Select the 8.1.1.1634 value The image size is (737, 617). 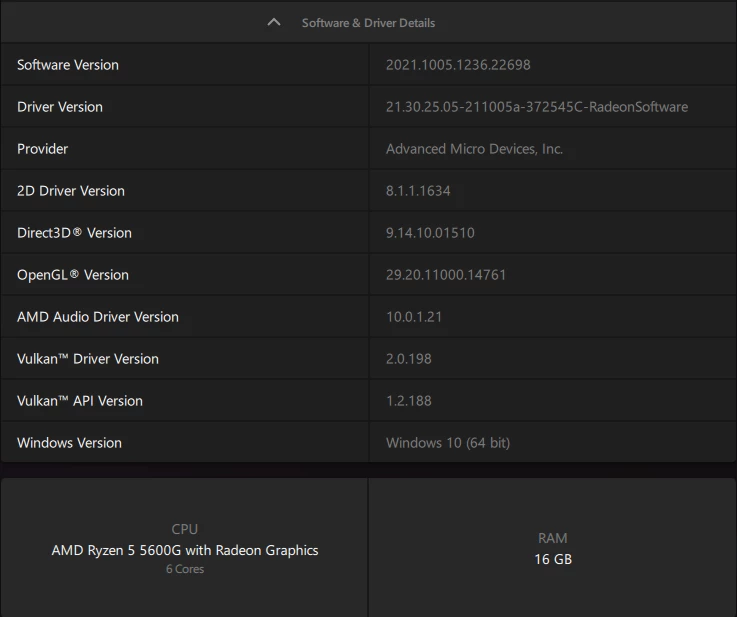418,191
